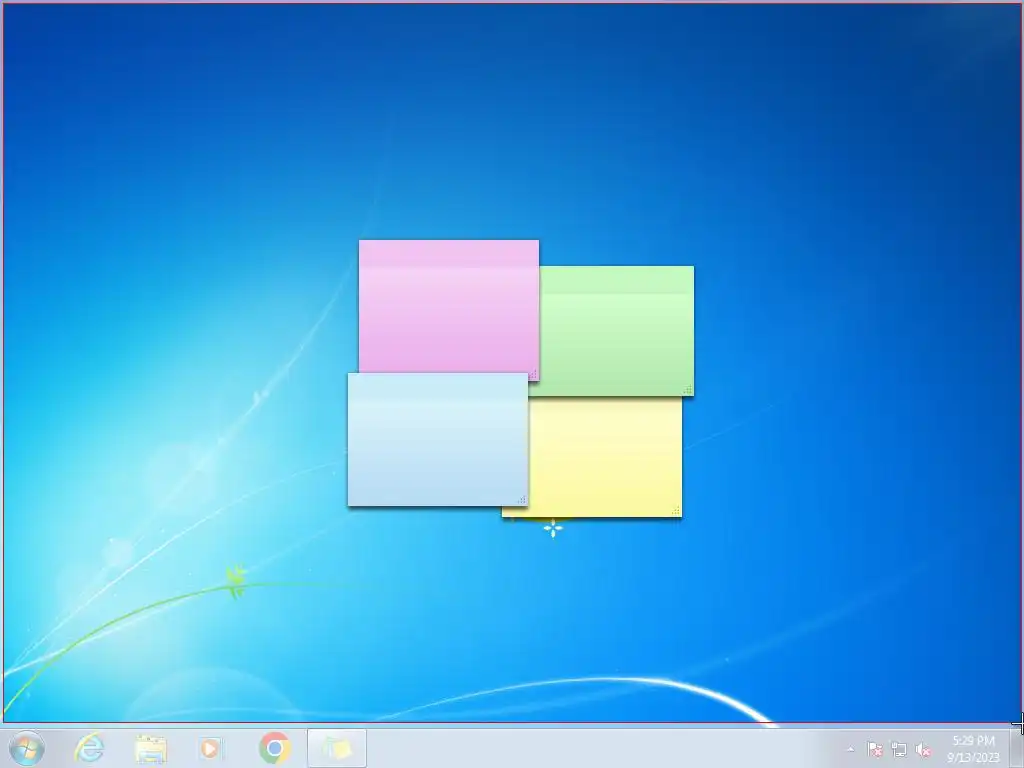Click inside the yellow sticky note

[605, 457]
